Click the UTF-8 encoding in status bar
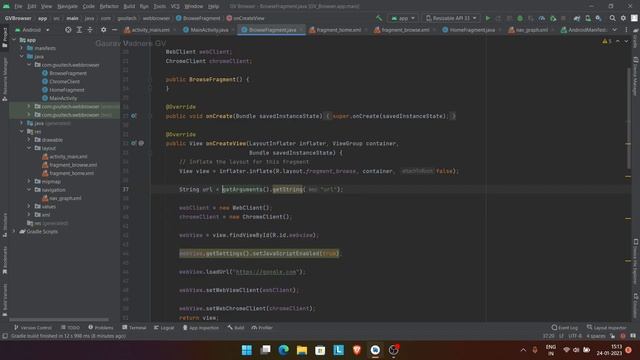640x360 pixels. tap(575, 336)
